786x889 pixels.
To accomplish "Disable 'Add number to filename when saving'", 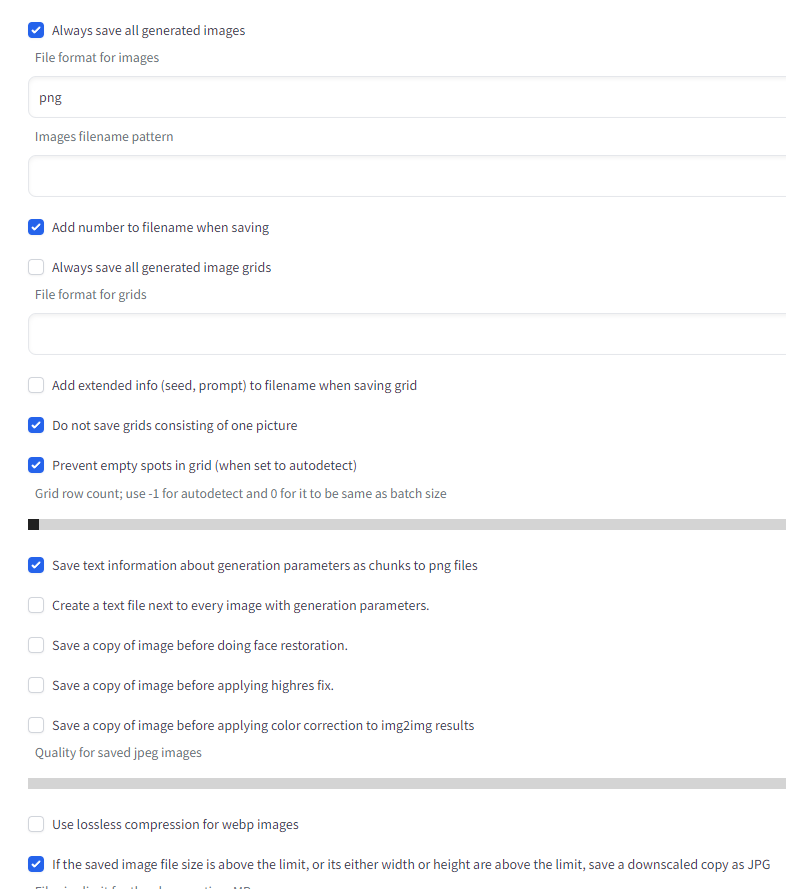I will [36, 227].
